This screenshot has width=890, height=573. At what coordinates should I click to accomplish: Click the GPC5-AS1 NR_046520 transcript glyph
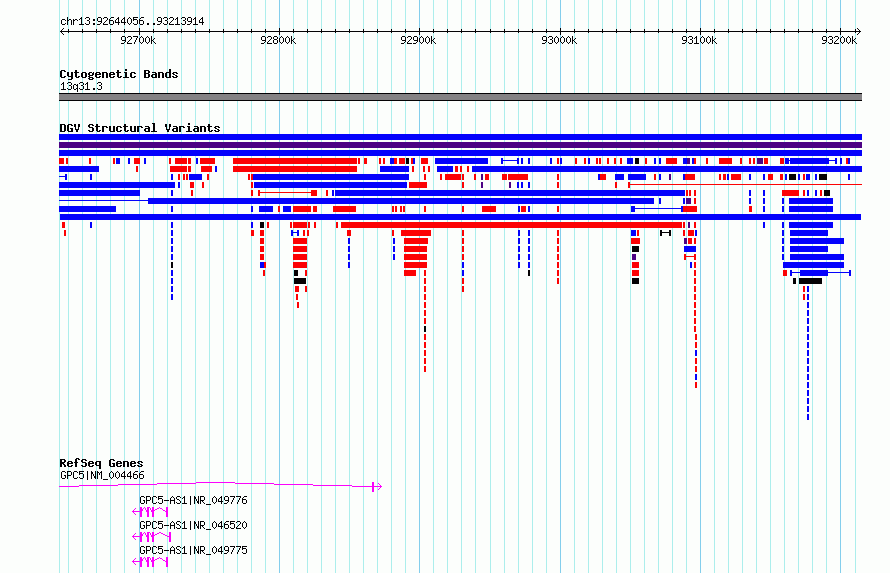pos(151,537)
